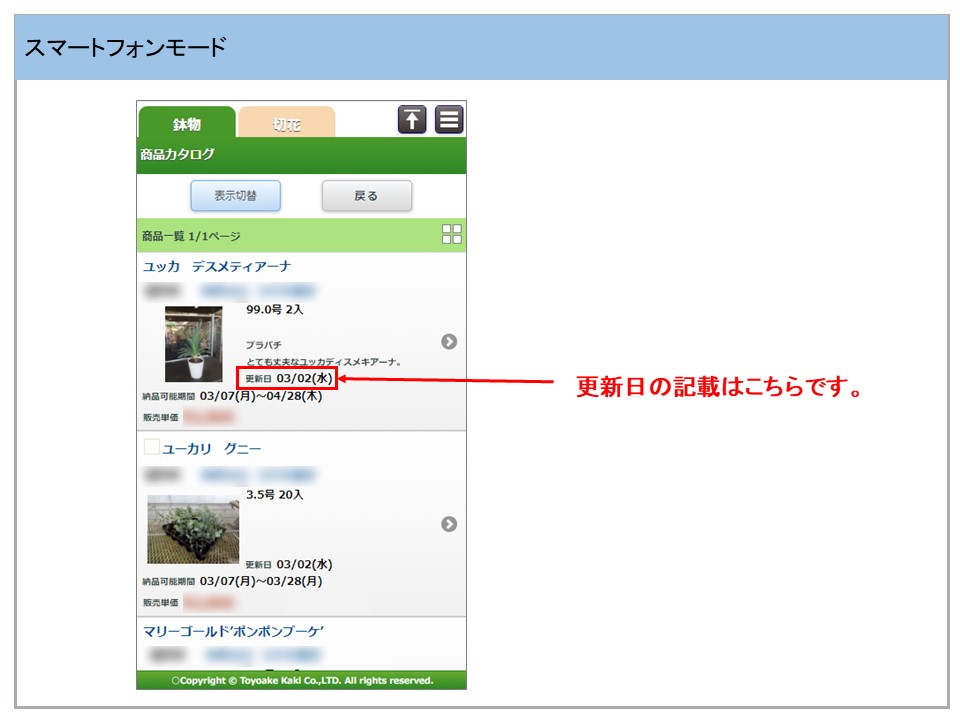The image size is (960, 720).
Task: Tick the checkbox beside ユーカリ グニー
Action: pyautogui.click(x=152, y=447)
